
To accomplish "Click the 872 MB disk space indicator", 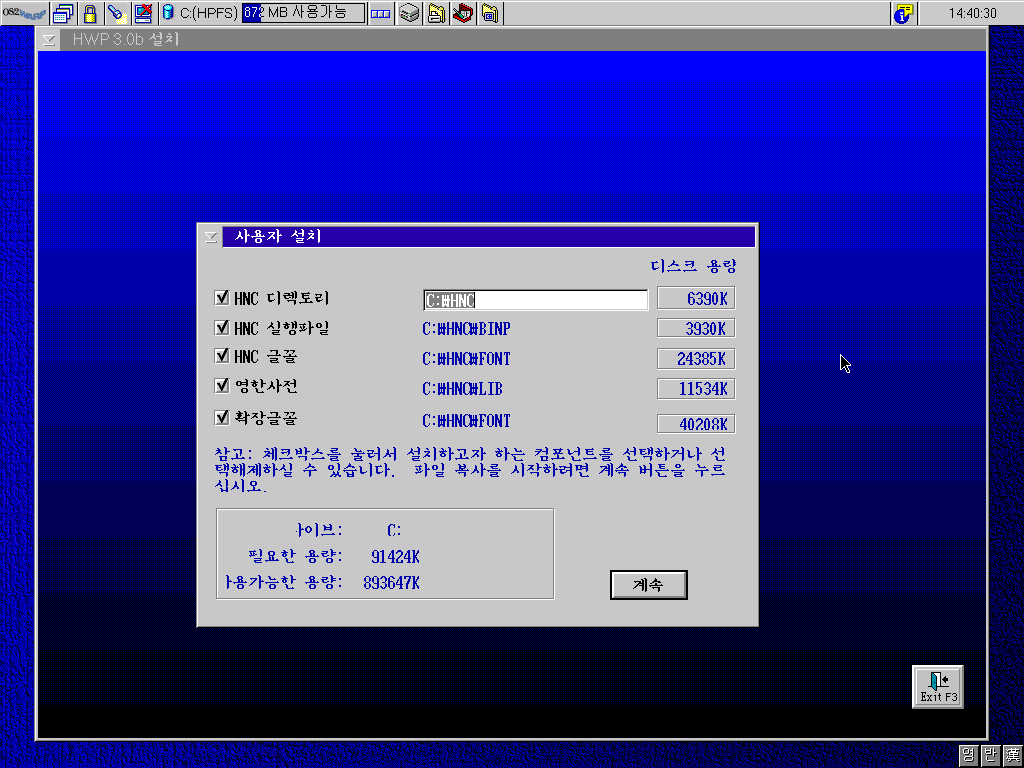I will (x=303, y=12).
